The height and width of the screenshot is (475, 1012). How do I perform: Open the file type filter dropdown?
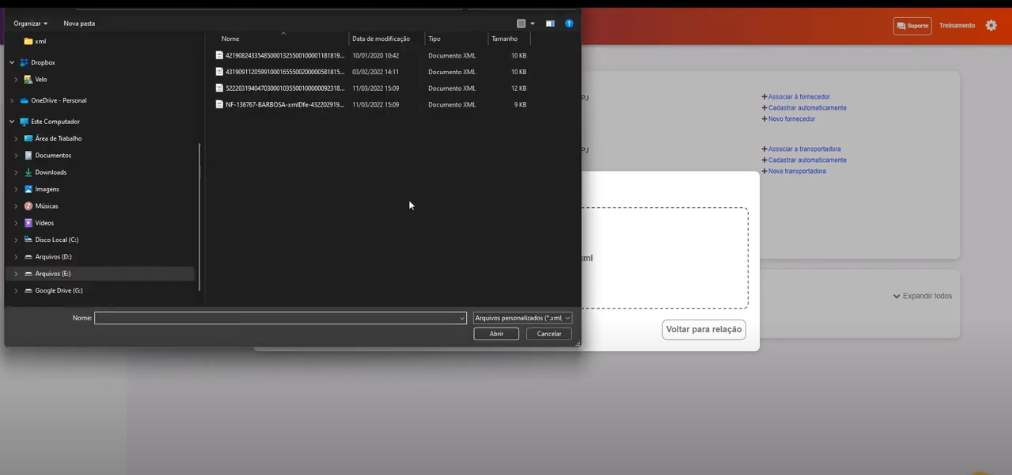click(522, 318)
